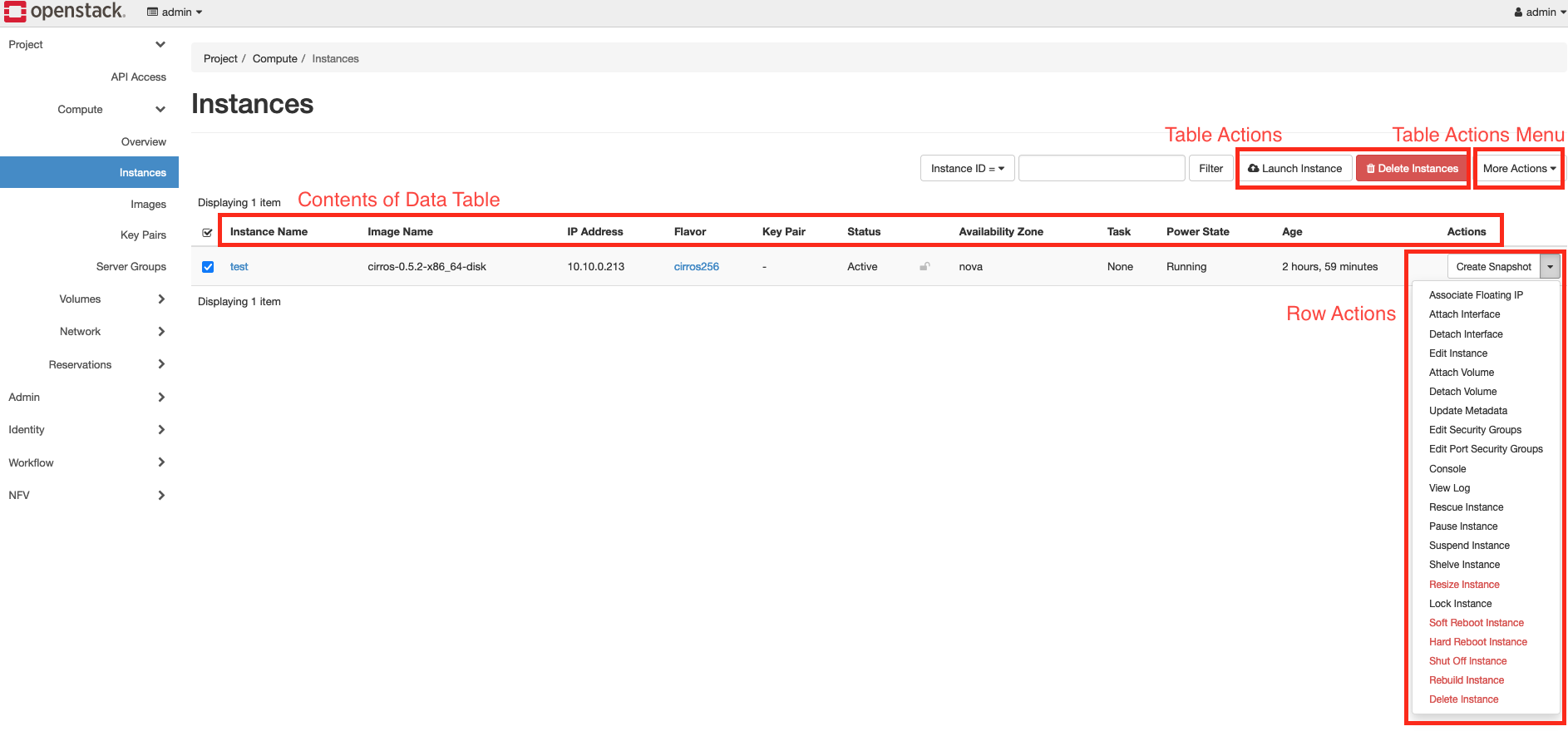Open the cirros256 flavor link
1568x751 pixels.
coord(697,266)
